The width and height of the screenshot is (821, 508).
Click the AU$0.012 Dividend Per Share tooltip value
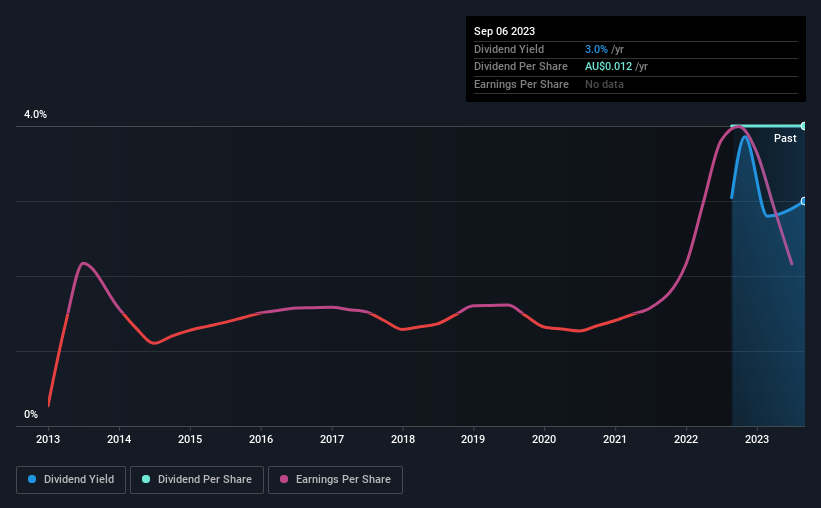pos(609,66)
